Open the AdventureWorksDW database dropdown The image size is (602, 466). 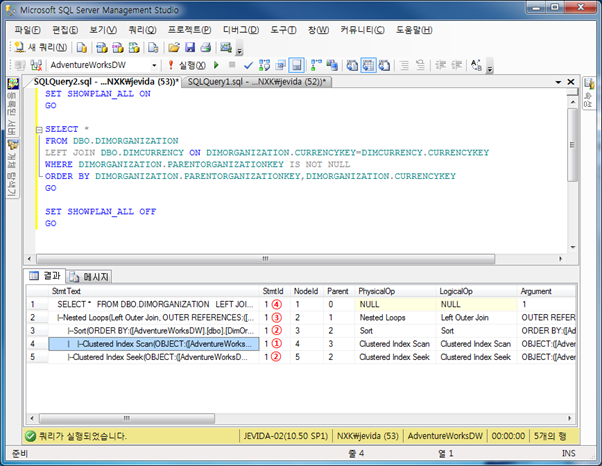click(154, 65)
